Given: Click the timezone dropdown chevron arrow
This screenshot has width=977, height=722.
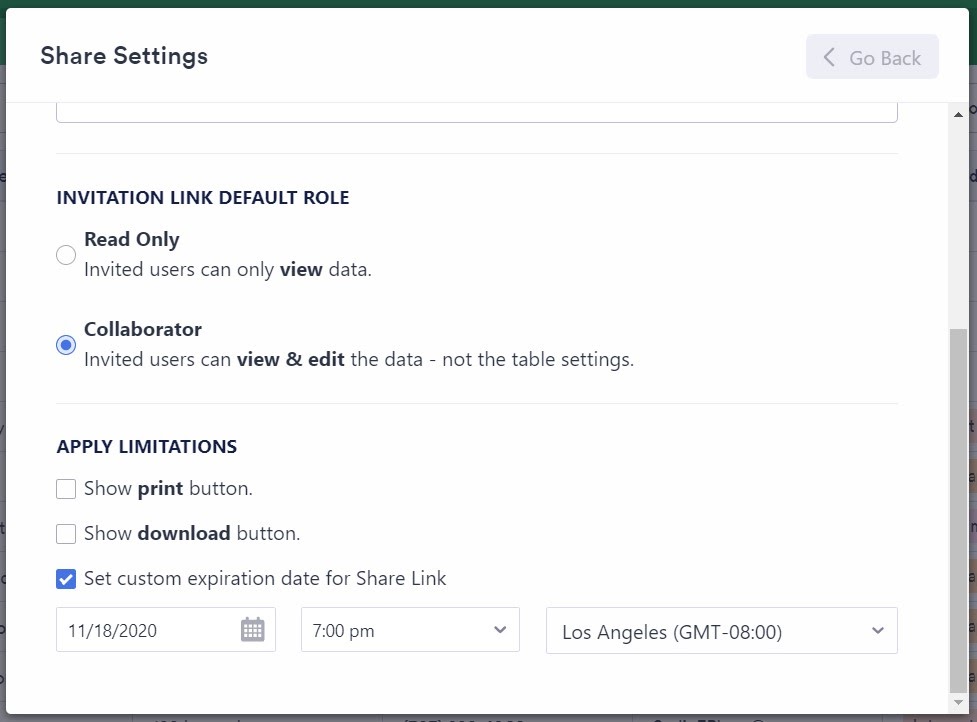Looking at the screenshot, I should 878,631.
